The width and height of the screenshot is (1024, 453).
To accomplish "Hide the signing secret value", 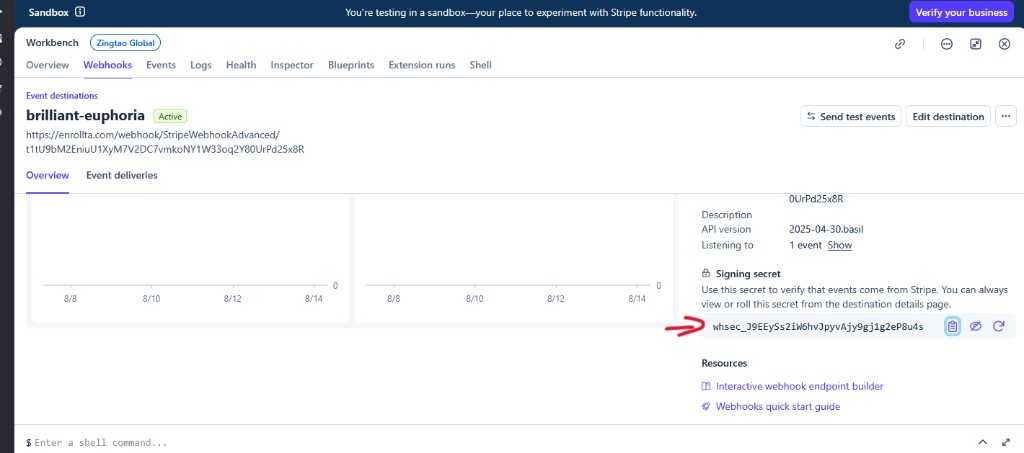I will click(976, 326).
